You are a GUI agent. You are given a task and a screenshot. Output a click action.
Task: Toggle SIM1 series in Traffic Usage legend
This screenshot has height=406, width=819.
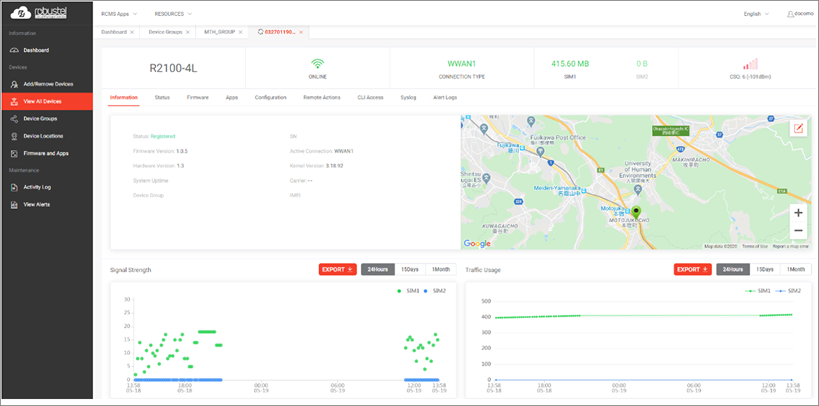coord(757,291)
